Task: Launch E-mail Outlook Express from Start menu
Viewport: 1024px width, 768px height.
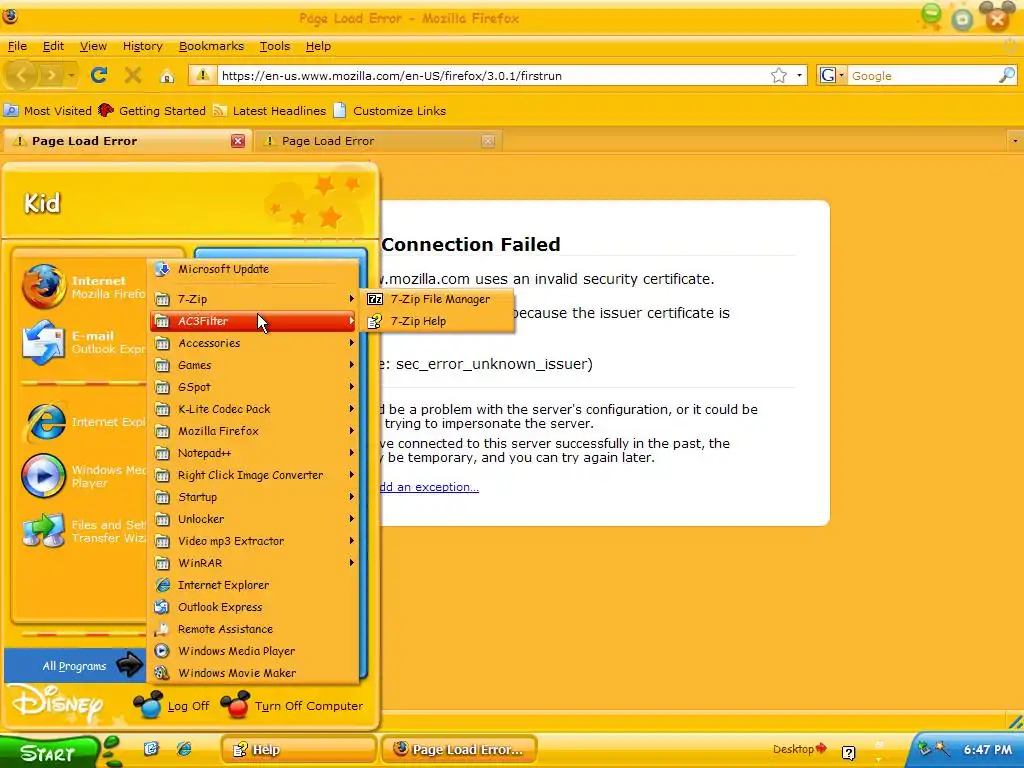Action: 82,342
